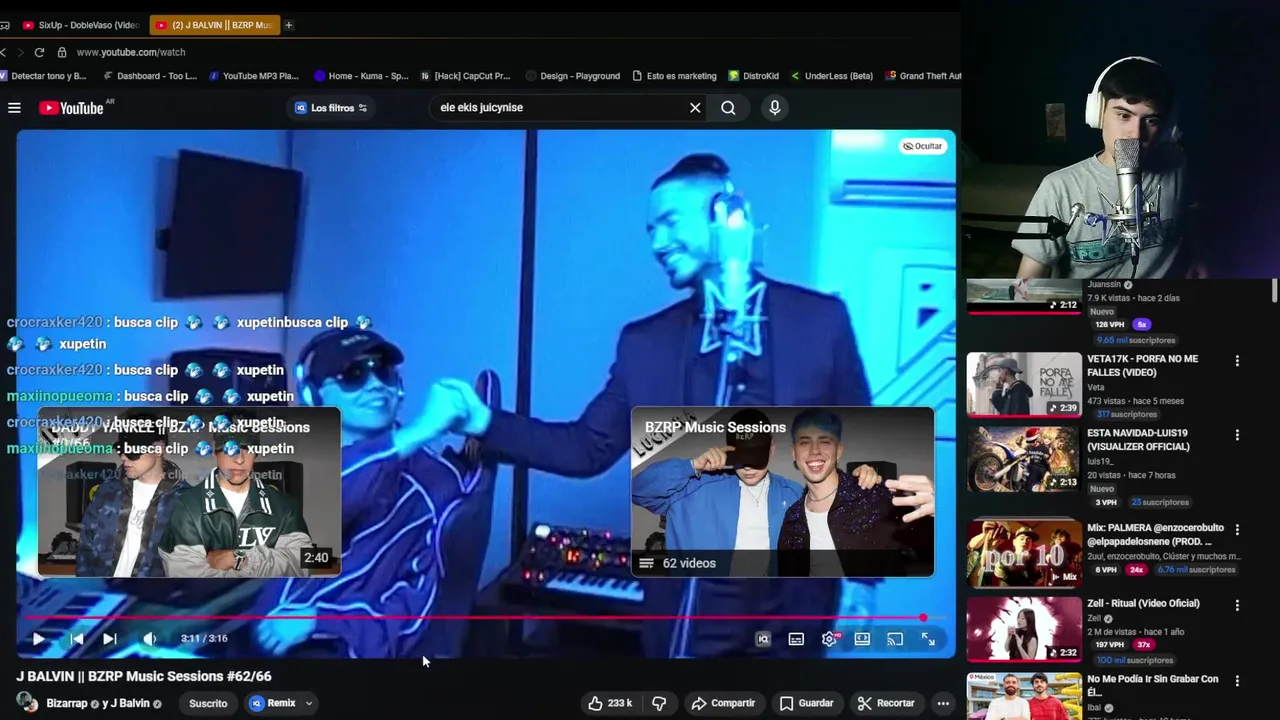Open ESTA NAVIDAD-LUIS19 visualizer thumbnail
1280x720 pixels.
pyautogui.click(x=1024, y=459)
